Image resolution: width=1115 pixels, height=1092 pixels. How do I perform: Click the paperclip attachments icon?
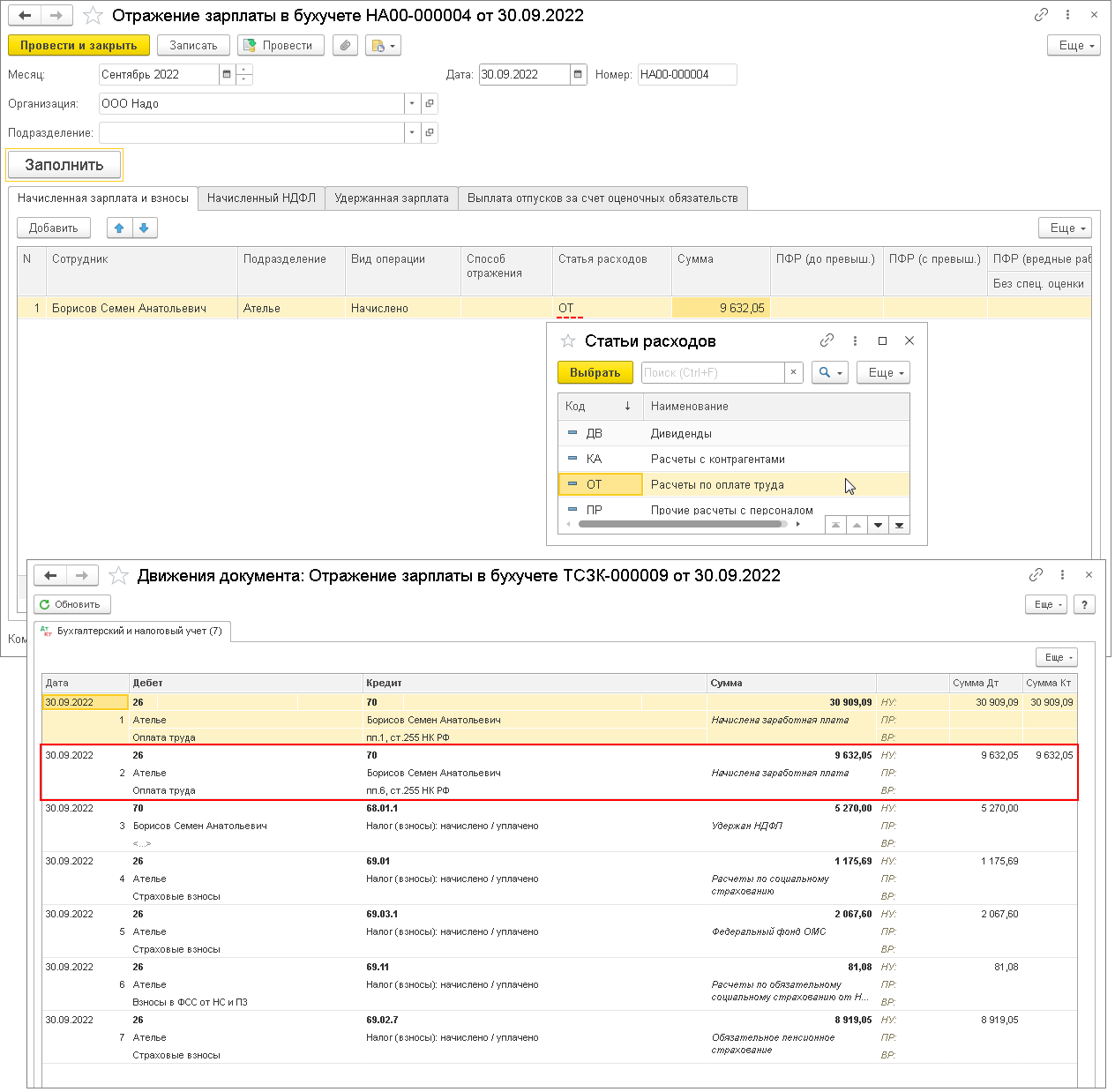345,45
